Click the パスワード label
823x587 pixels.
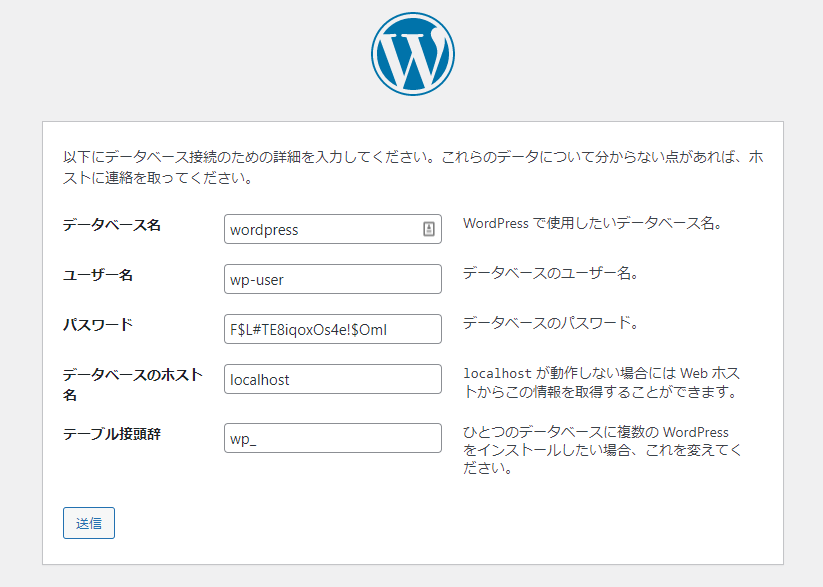[x=98, y=325]
